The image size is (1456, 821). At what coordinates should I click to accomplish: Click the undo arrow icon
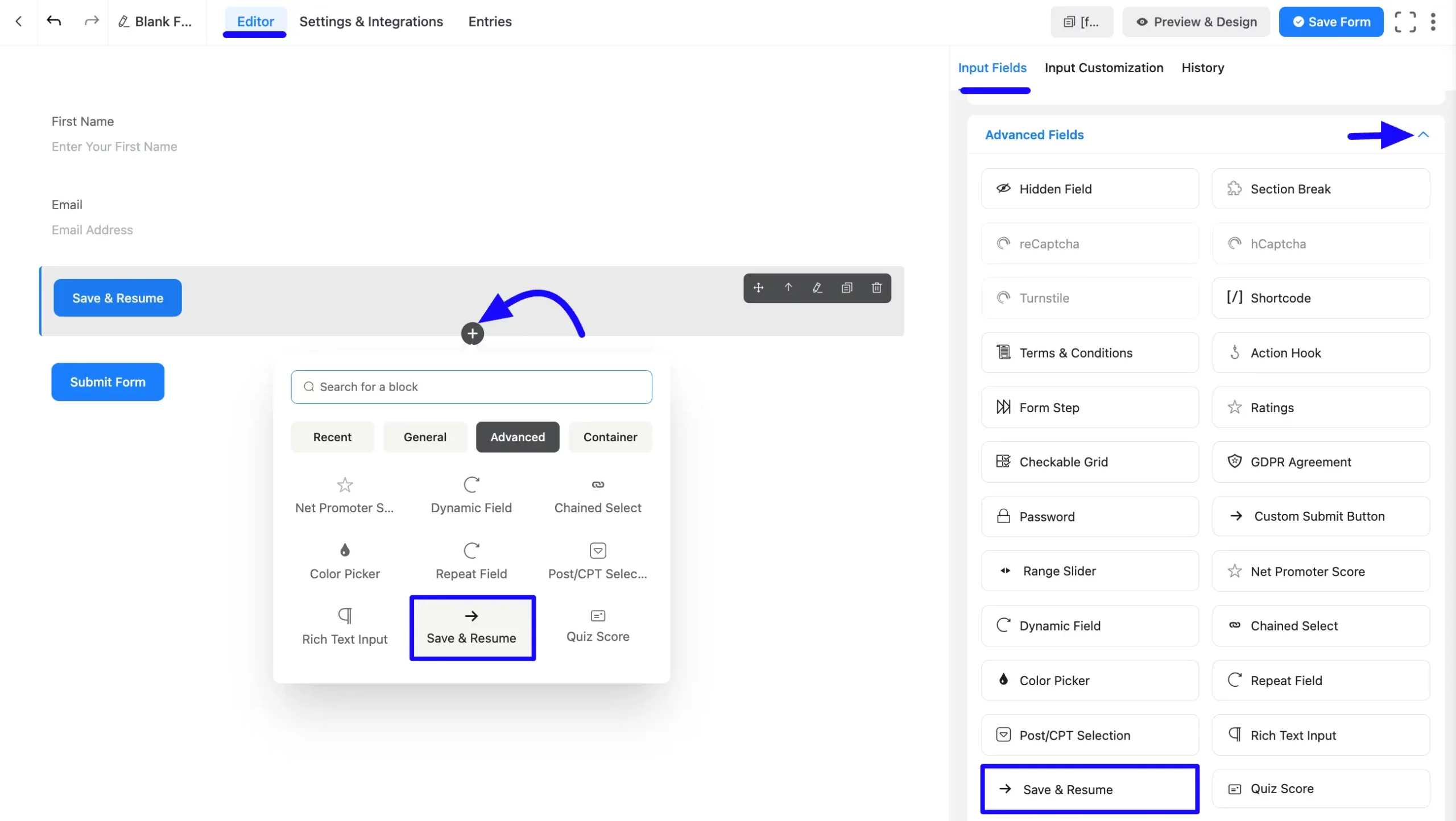54,22
